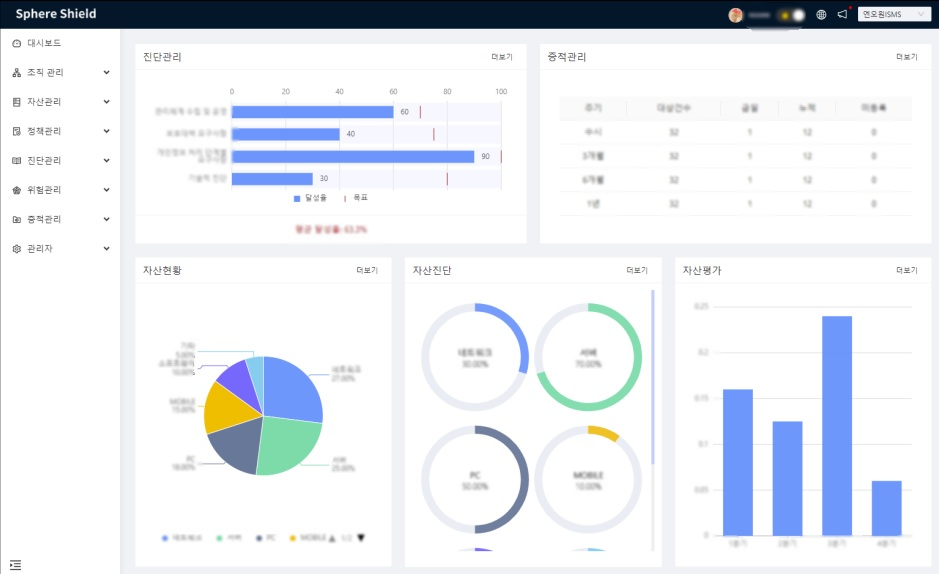Click the 위험관리 risk icon in sidebar
This screenshot has width=939, height=574.
point(17,190)
